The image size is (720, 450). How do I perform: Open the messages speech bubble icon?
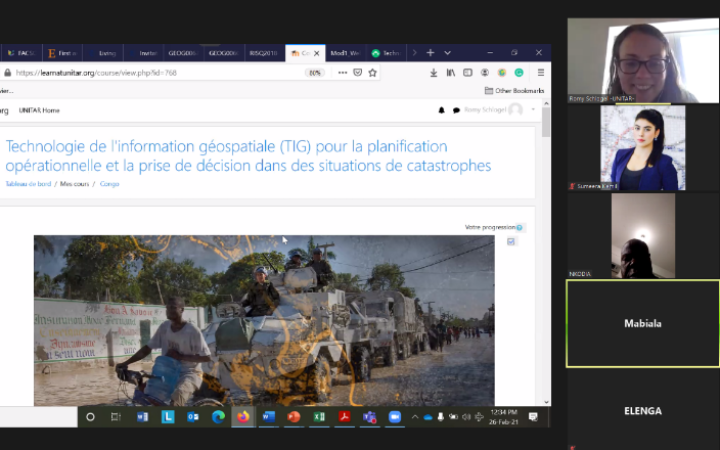(456, 110)
